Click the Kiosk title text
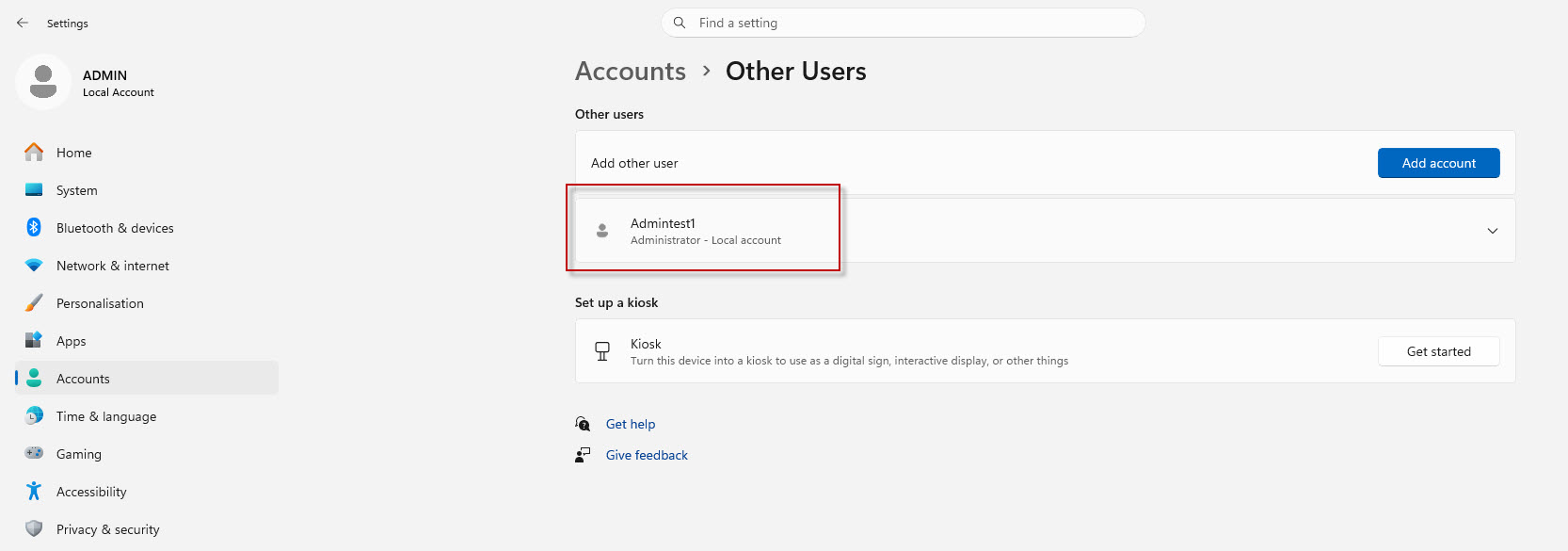This screenshot has height=551, width=1568. click(646, 344)
